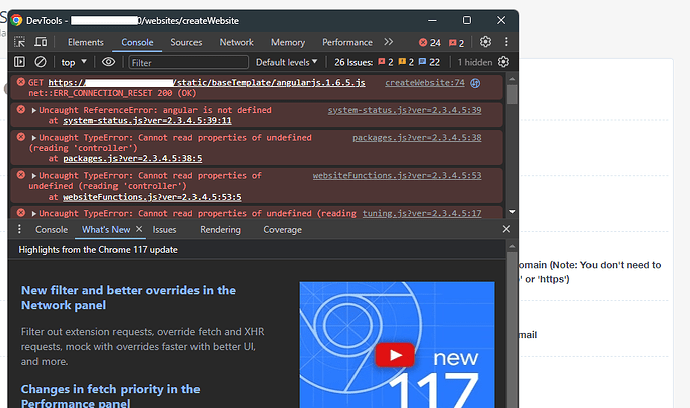Click the drawer scrollbar up arrow
Image resolution: width=690 pixels, height=408 pixels.
coord(512,246)
